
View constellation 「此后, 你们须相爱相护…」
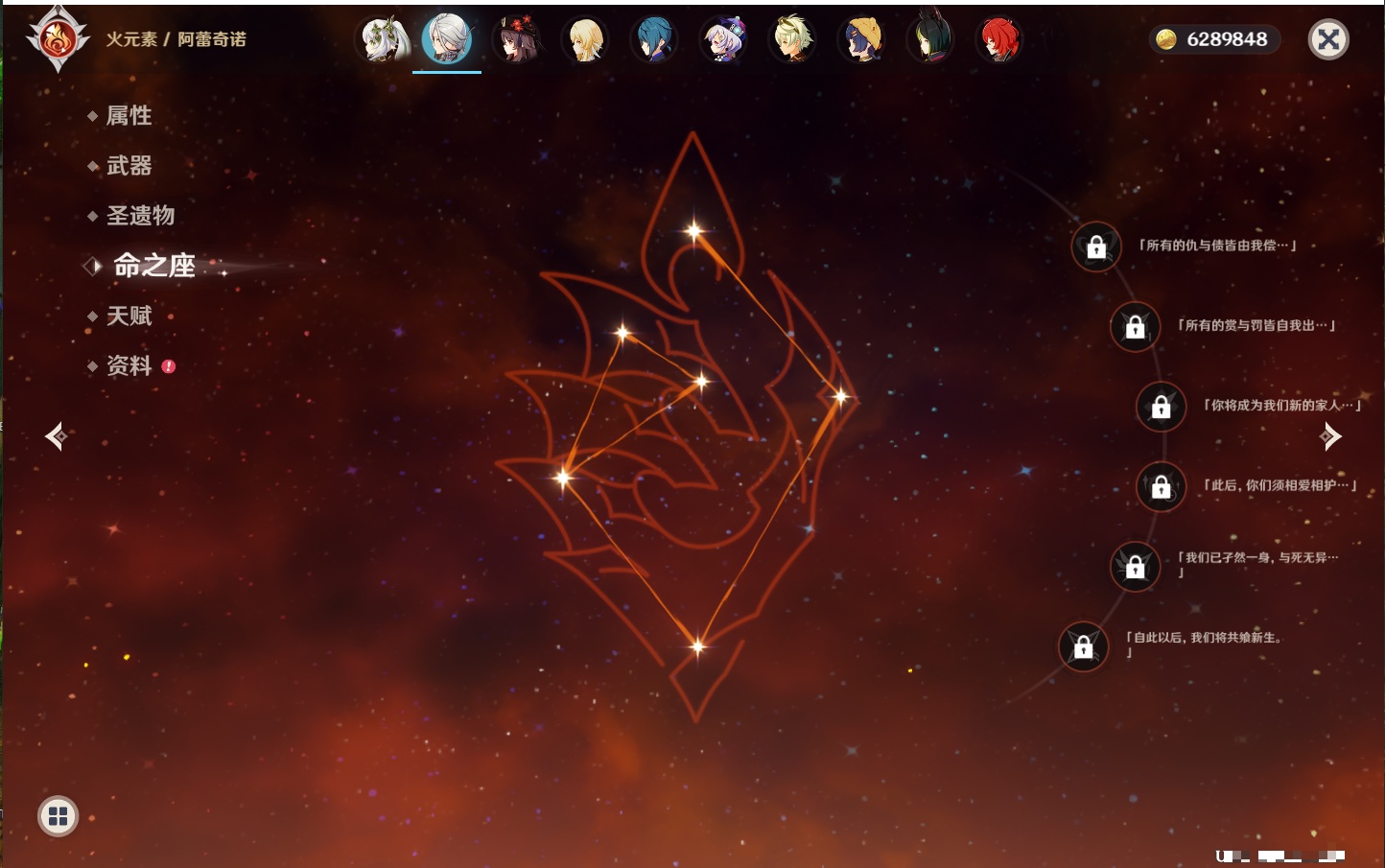coord(1280,485)
